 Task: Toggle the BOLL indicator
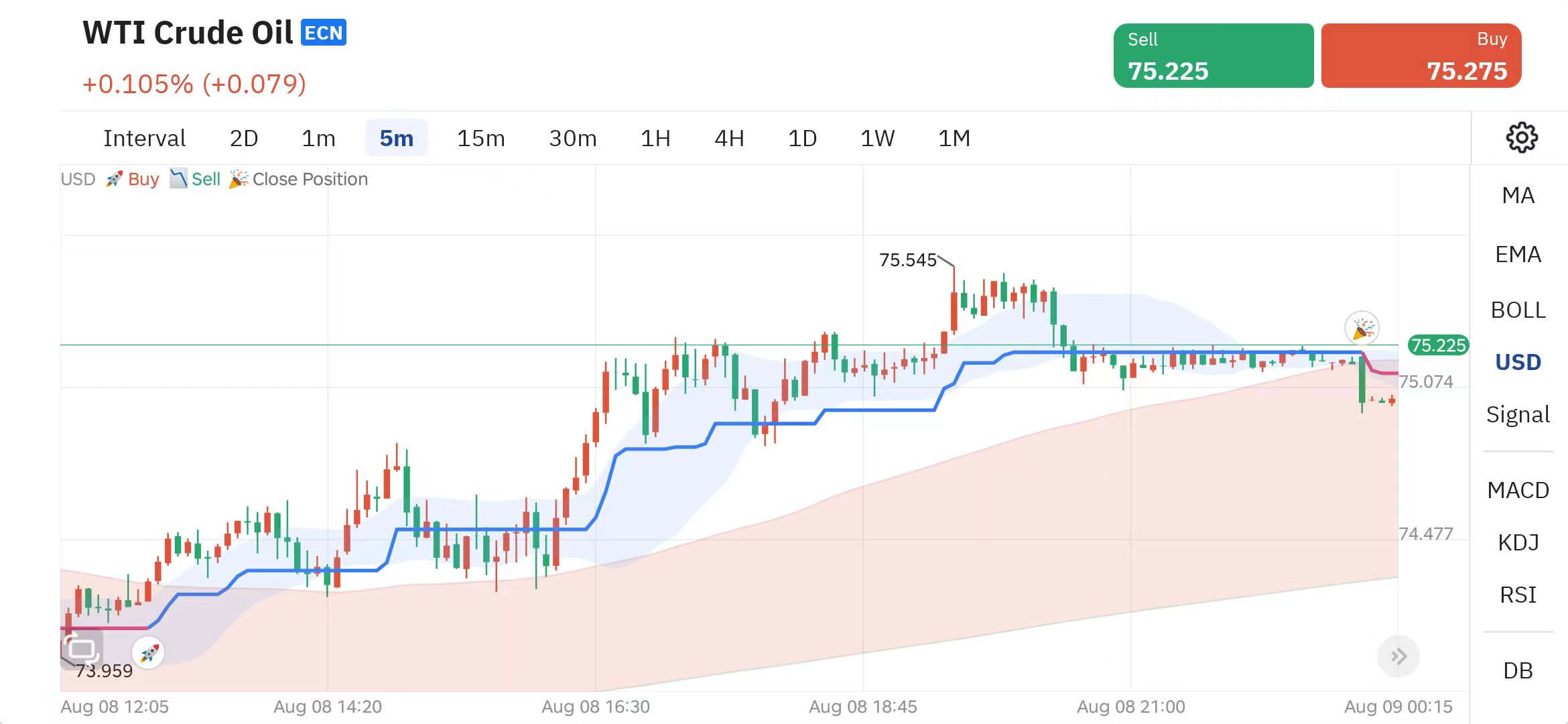[1518, 310]
